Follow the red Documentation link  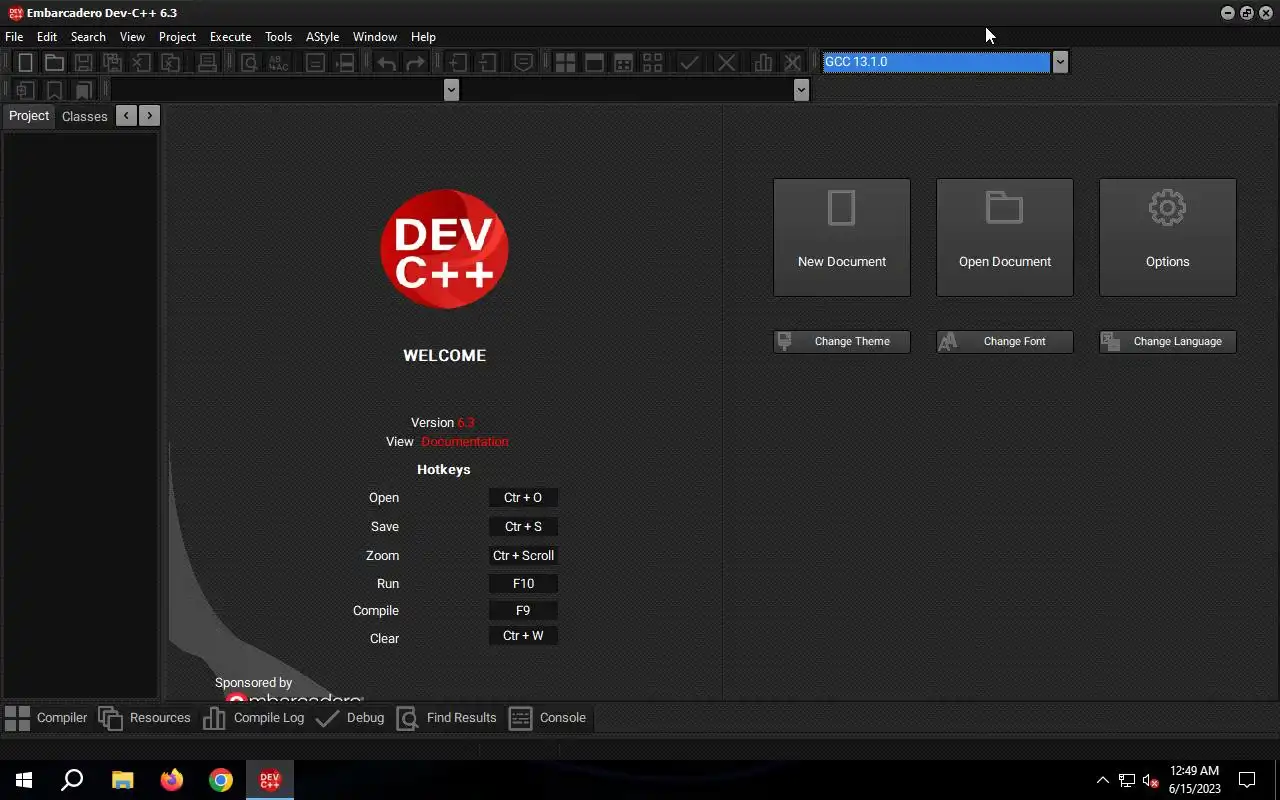pyautogui.click(x=464, y=441)
